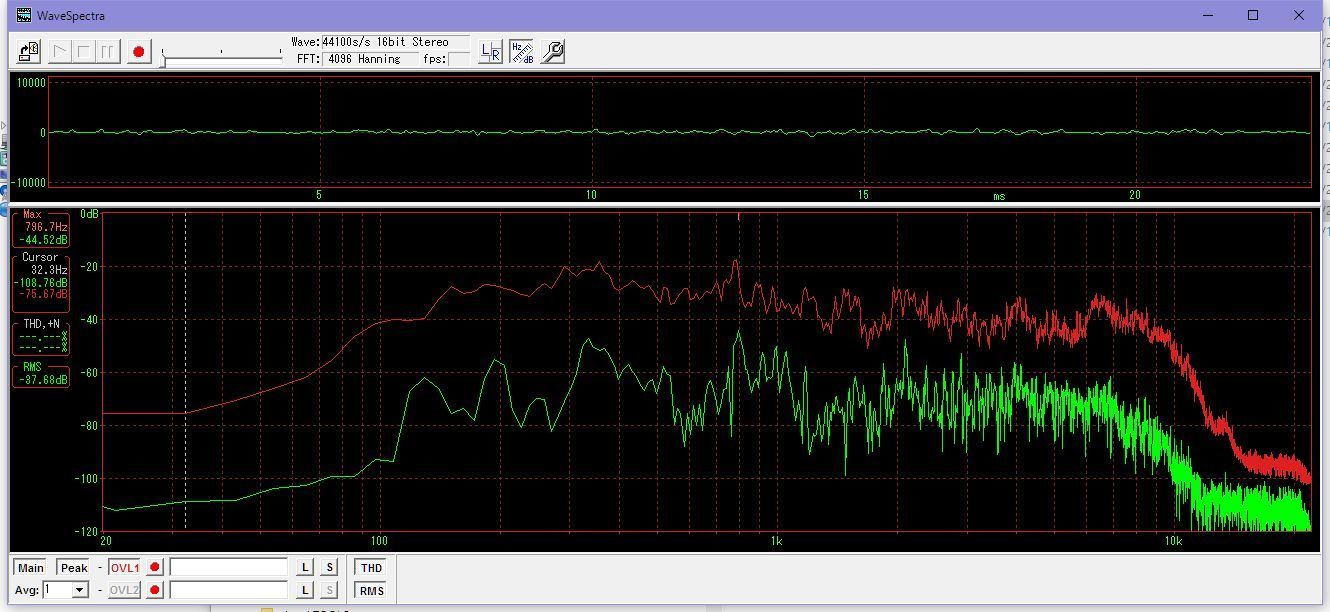Screen dimensions: 1330x612
Task: Open settings with the wrench icon
Action: tap(553, 51)
